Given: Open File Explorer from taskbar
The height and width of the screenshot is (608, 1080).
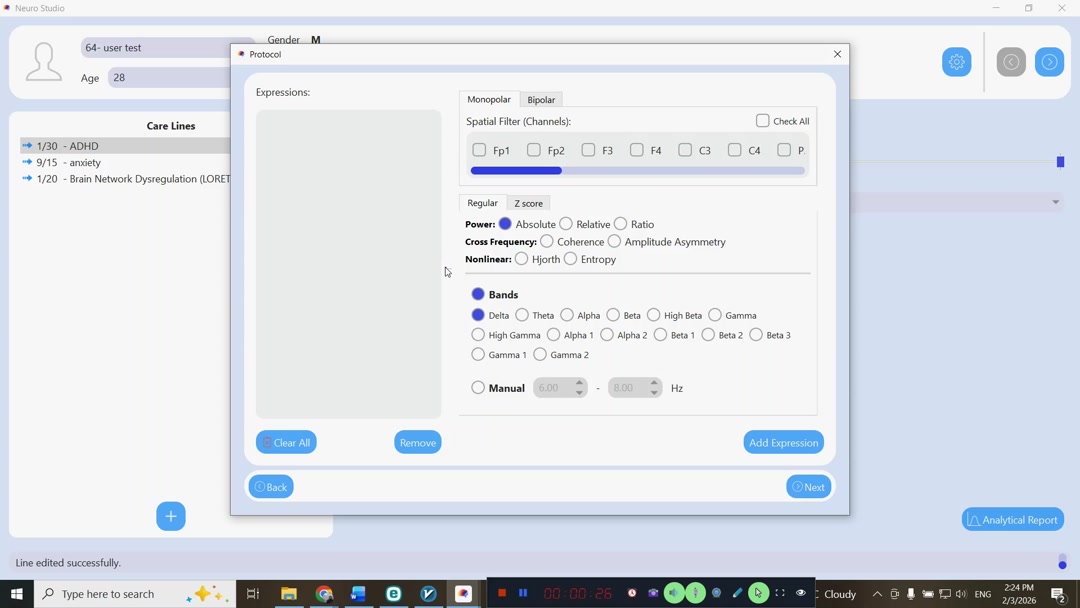Looking at the screenshot, I should click(x=289, y=593).
